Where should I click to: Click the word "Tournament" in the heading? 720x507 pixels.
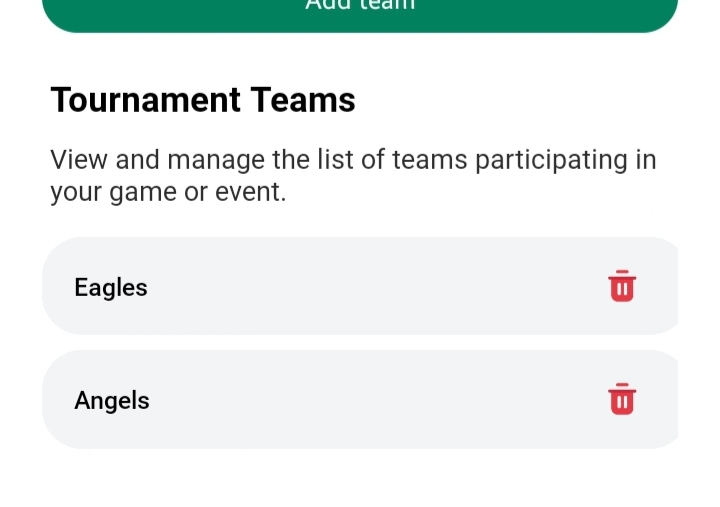coord(146,100)
